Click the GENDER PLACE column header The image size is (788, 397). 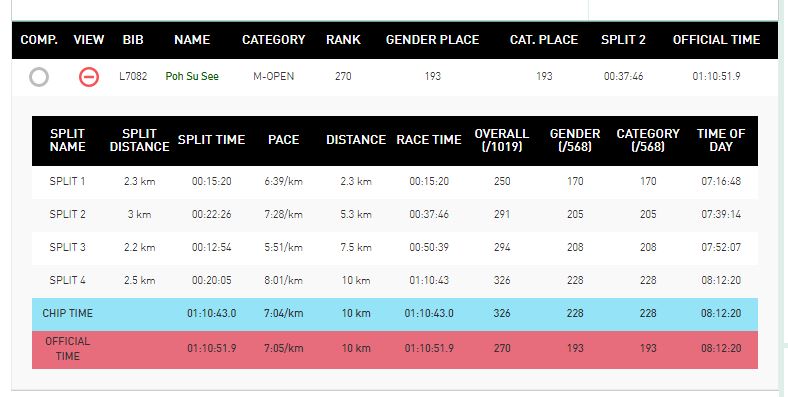pyautogui.click(x=432, y=40)
